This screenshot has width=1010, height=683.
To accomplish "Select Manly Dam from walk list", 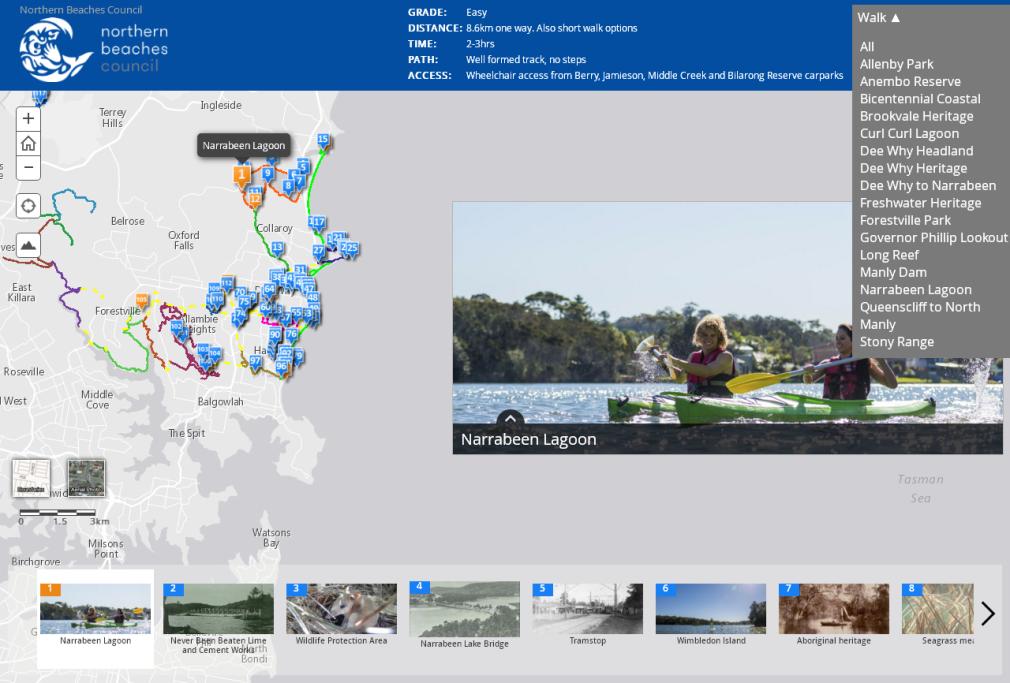I will (893, 272).
